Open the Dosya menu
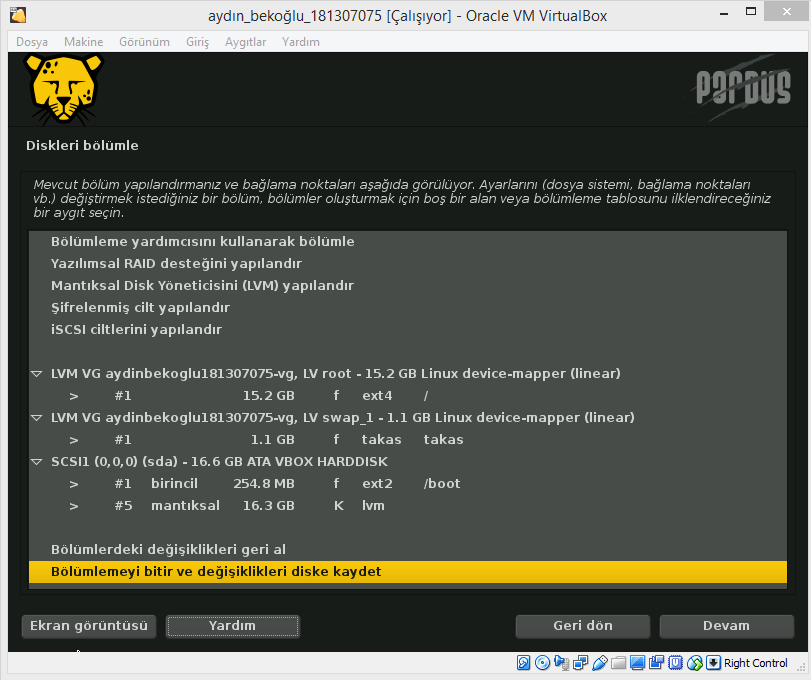 (x=32, y=42)
